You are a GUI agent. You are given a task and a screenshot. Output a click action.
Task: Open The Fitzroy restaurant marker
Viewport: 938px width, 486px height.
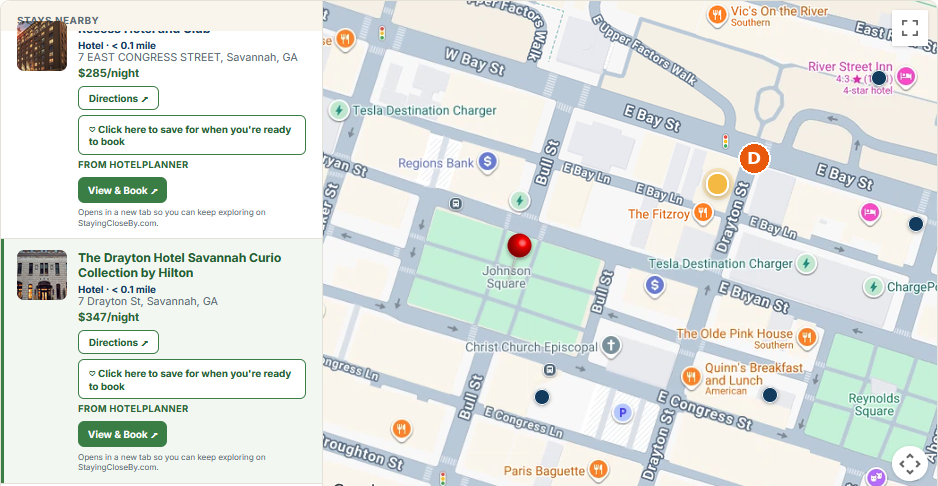pyautogui.click(x=703, y=213)
